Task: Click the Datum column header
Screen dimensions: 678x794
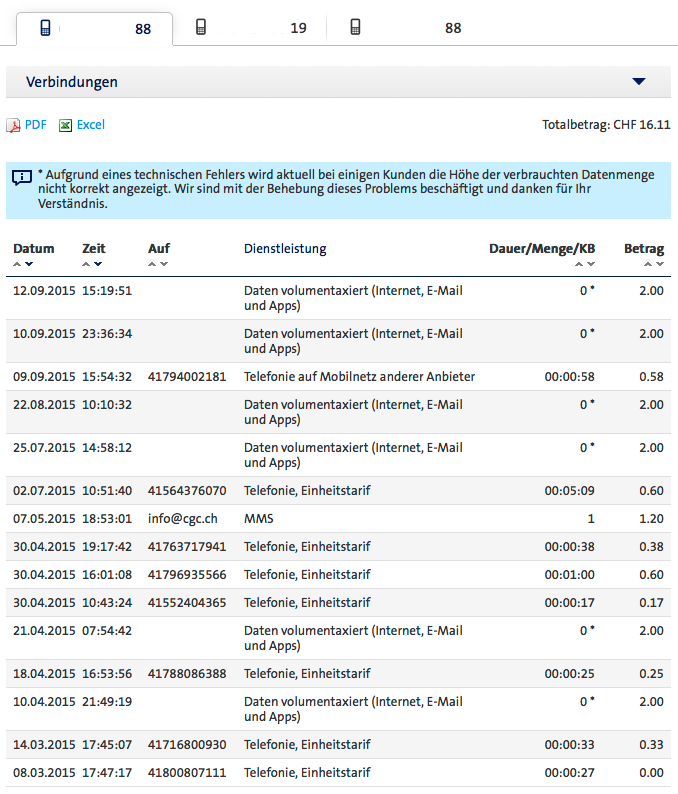Action: point(33,249)
